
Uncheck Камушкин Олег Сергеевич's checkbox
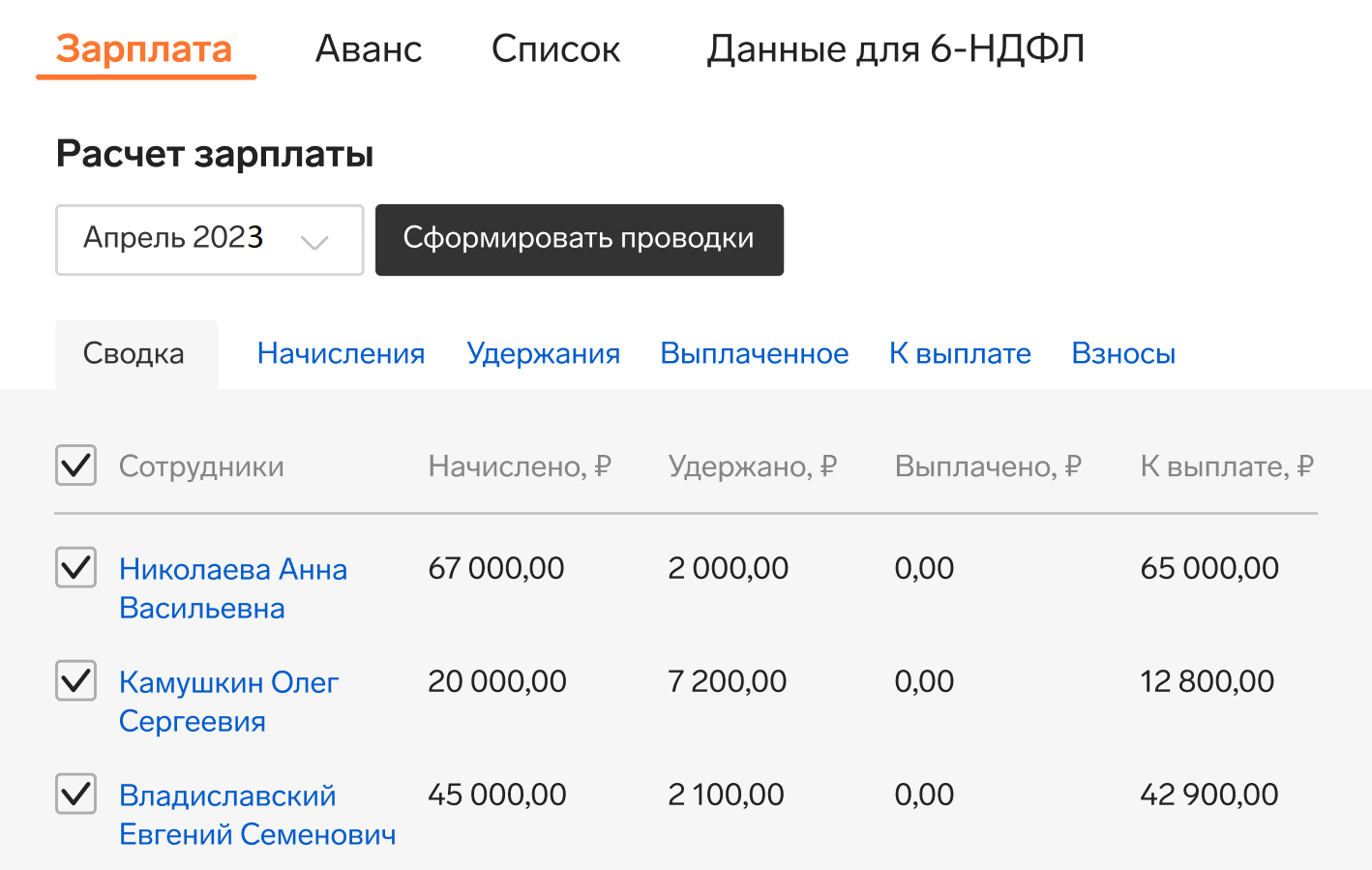[x=75, y=680]
